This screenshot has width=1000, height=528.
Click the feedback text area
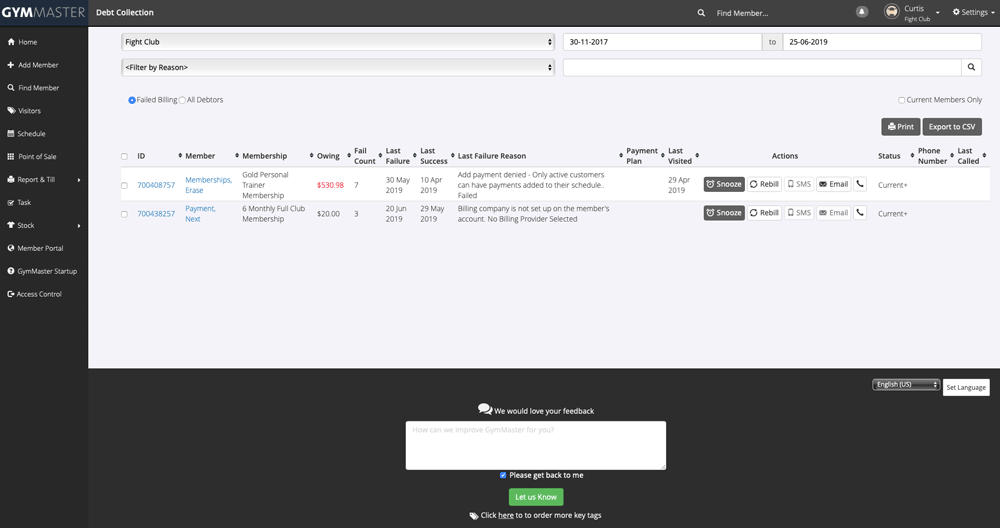coord(535,445)
